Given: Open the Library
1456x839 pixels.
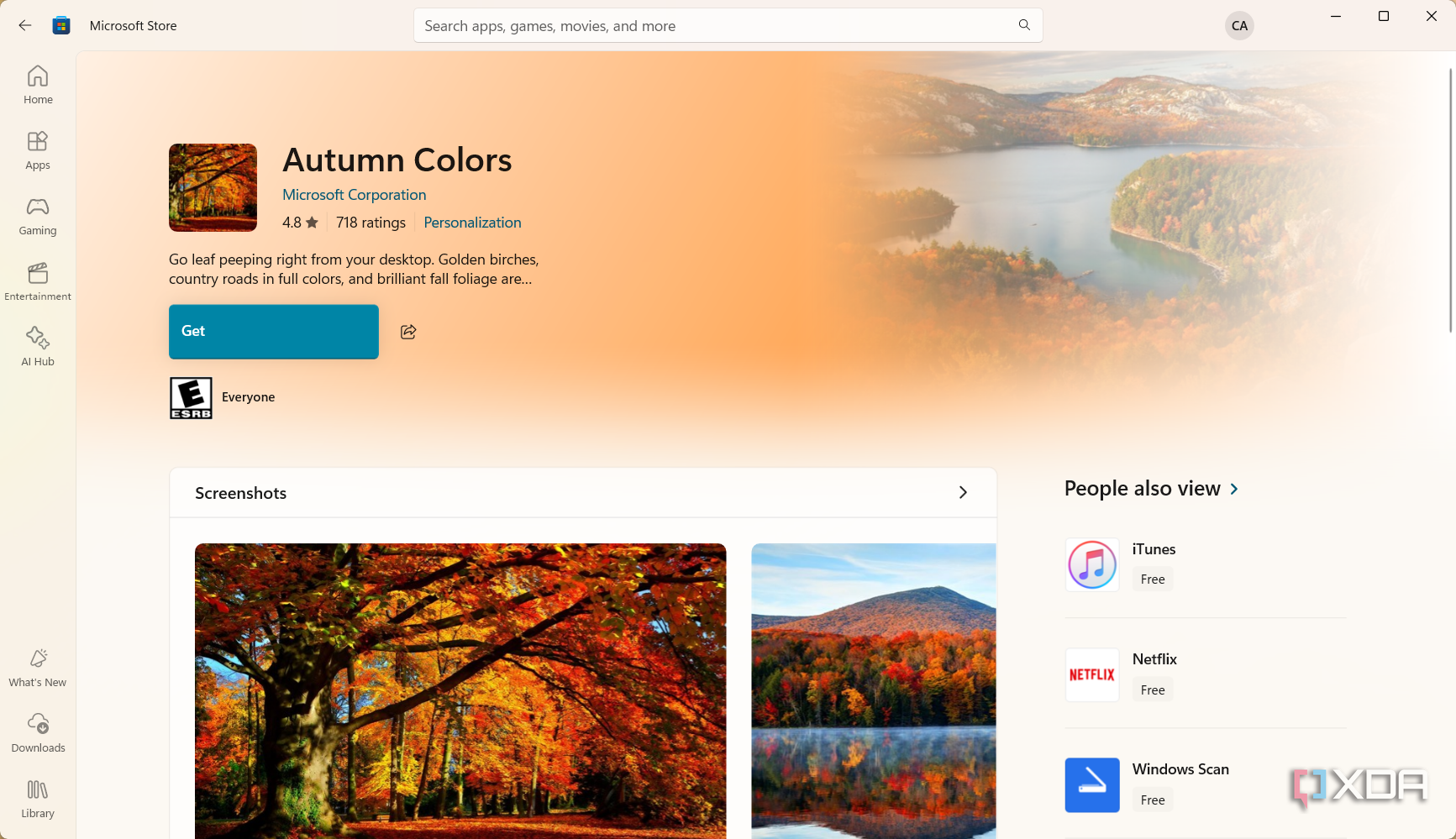Looking at the screenshot, I should 38,799.
